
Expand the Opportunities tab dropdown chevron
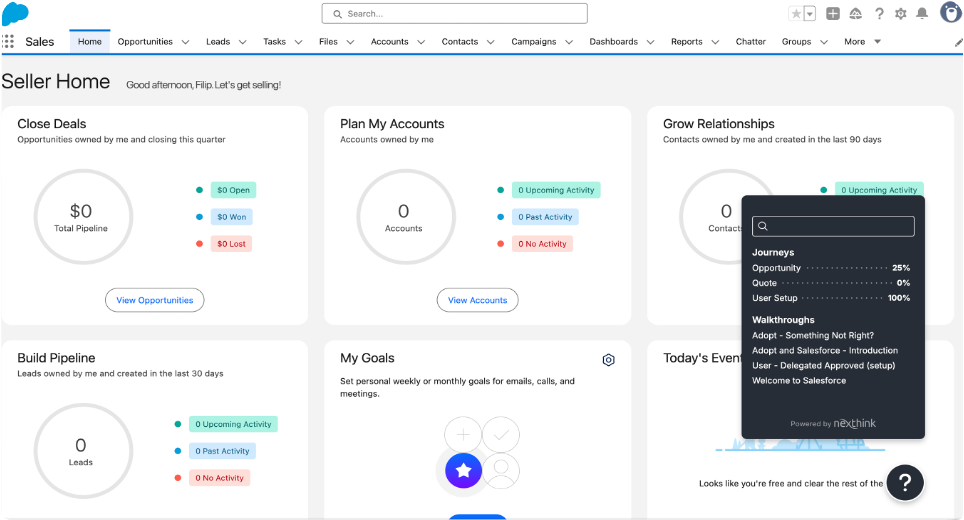point(185,42)
